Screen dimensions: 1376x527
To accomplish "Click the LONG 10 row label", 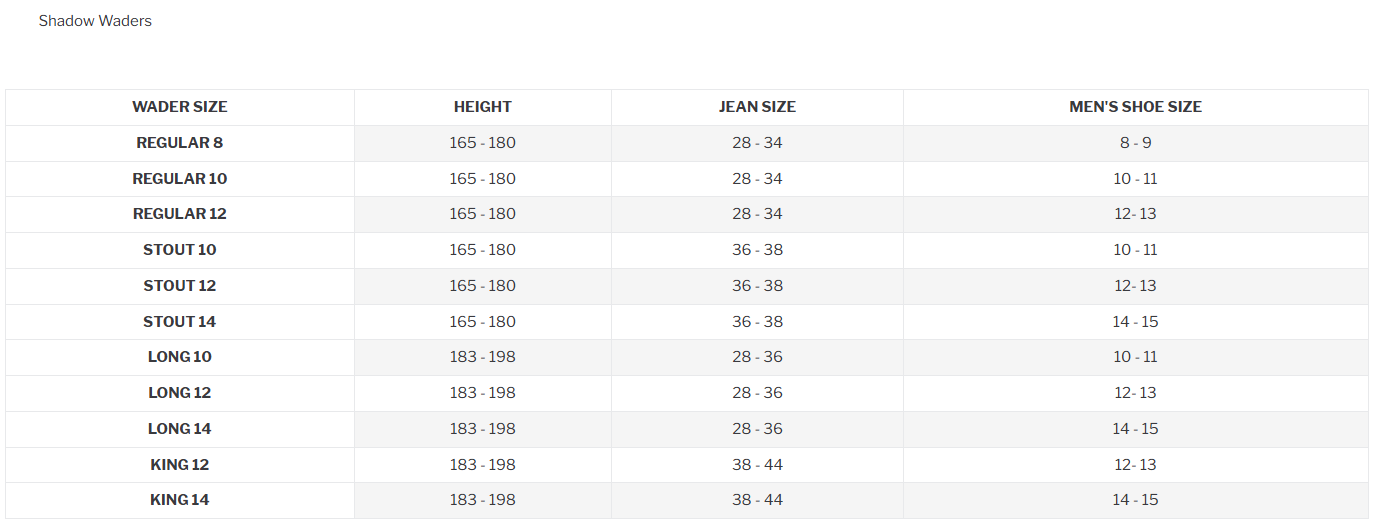I will (180, 357).
